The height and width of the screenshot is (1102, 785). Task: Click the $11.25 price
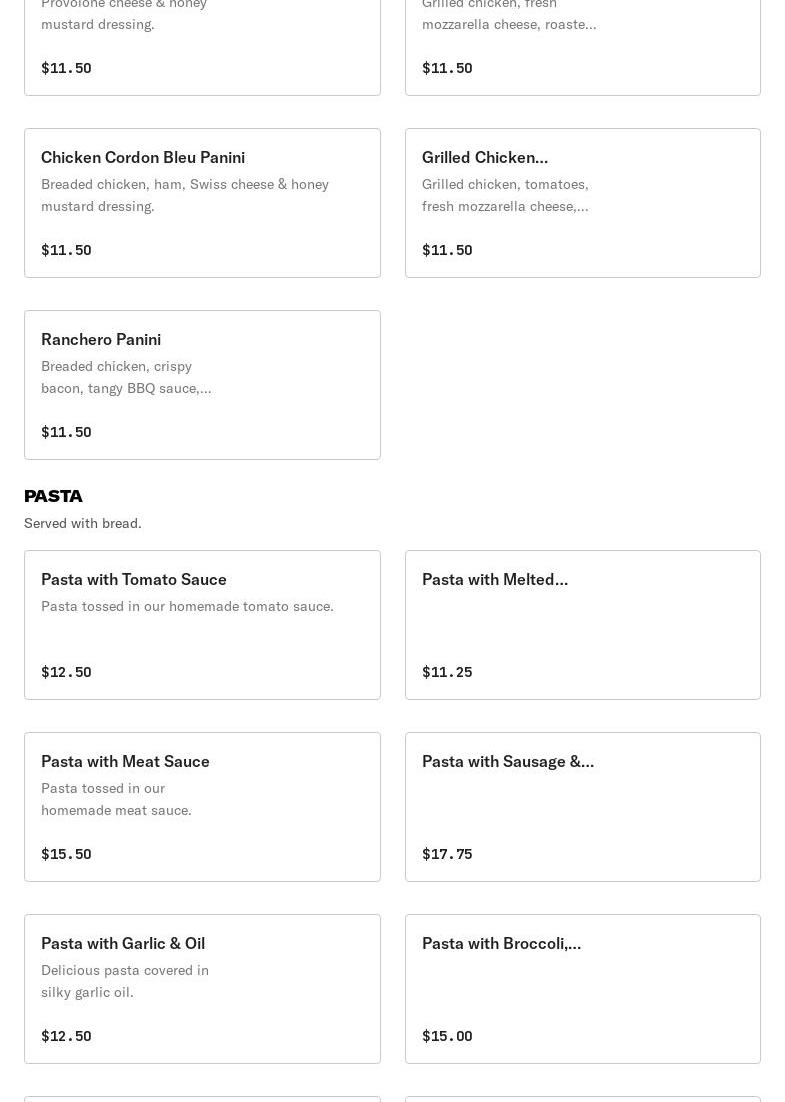coord(447,672)
